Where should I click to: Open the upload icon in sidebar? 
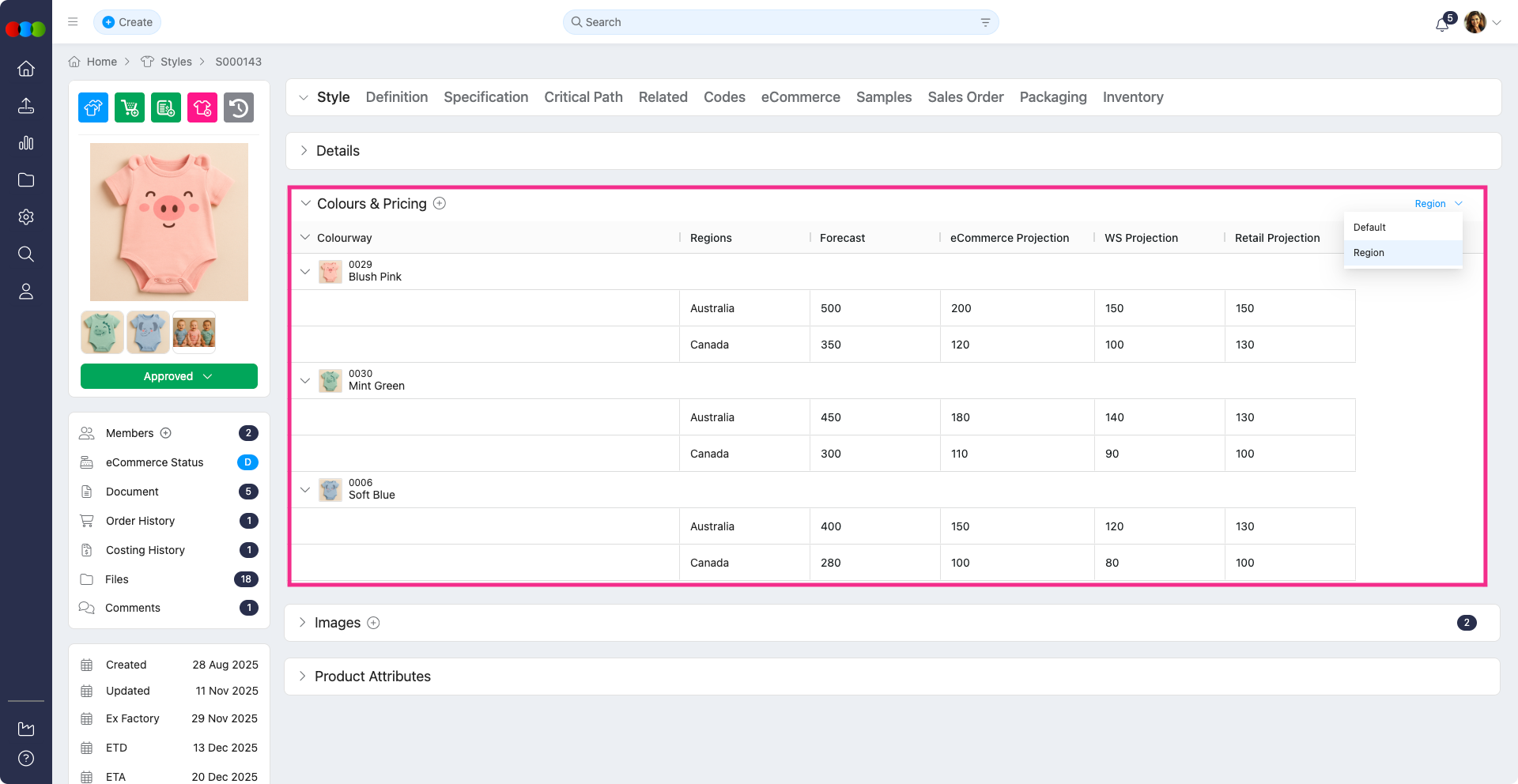pos(26,106)
